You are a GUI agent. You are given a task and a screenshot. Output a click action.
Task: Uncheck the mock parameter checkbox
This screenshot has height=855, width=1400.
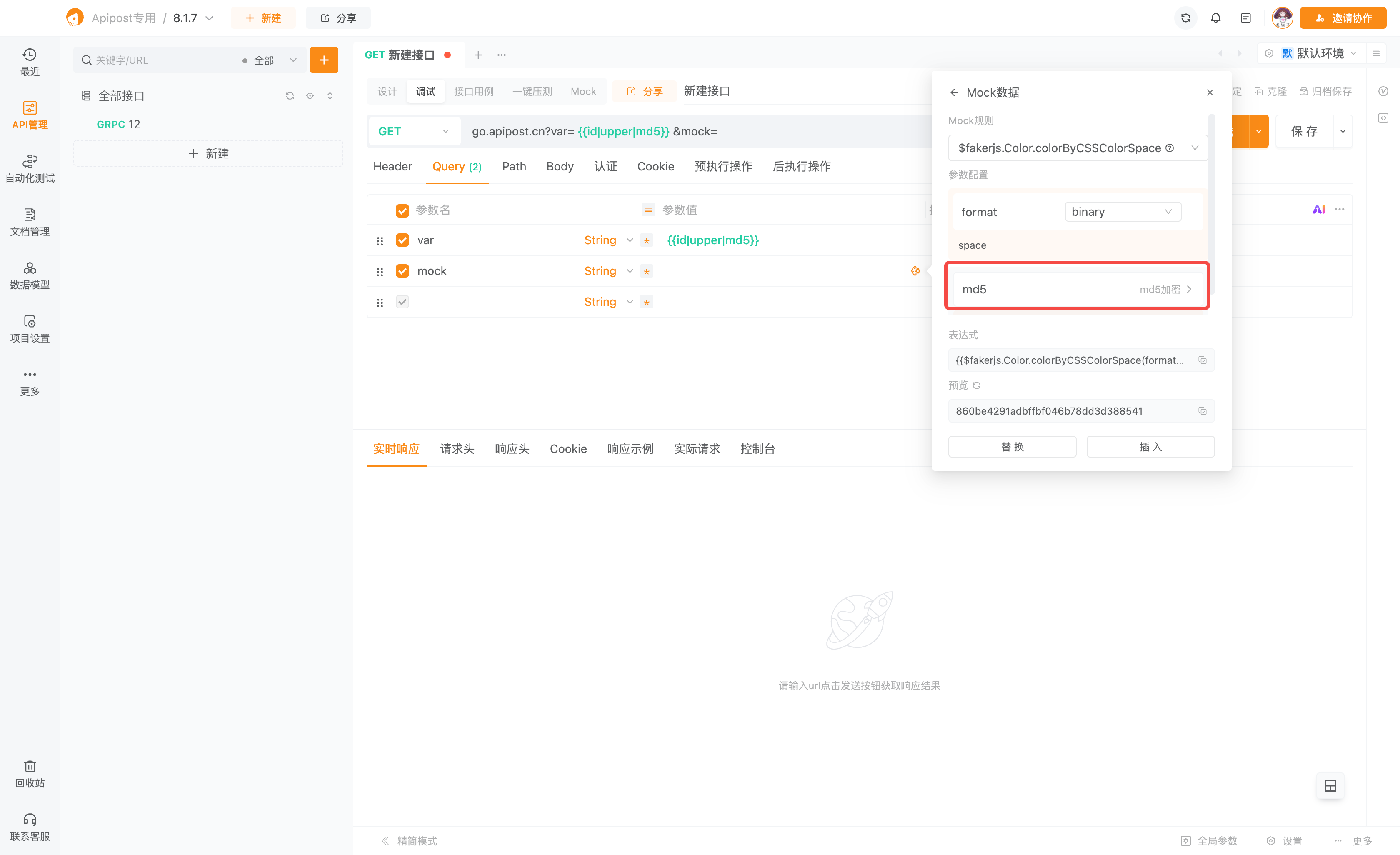click(x=402, y=271)
